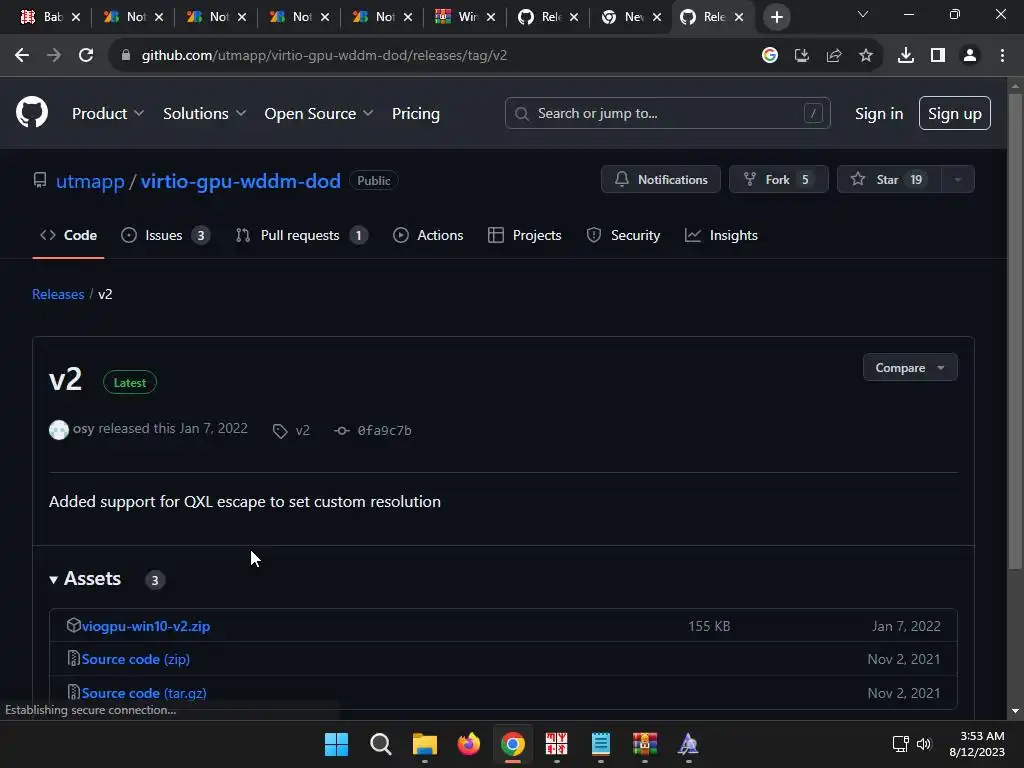Open Firefox from taskbar
The height and width of the screenshot is (768, 1024).
(x=468, y=744)
